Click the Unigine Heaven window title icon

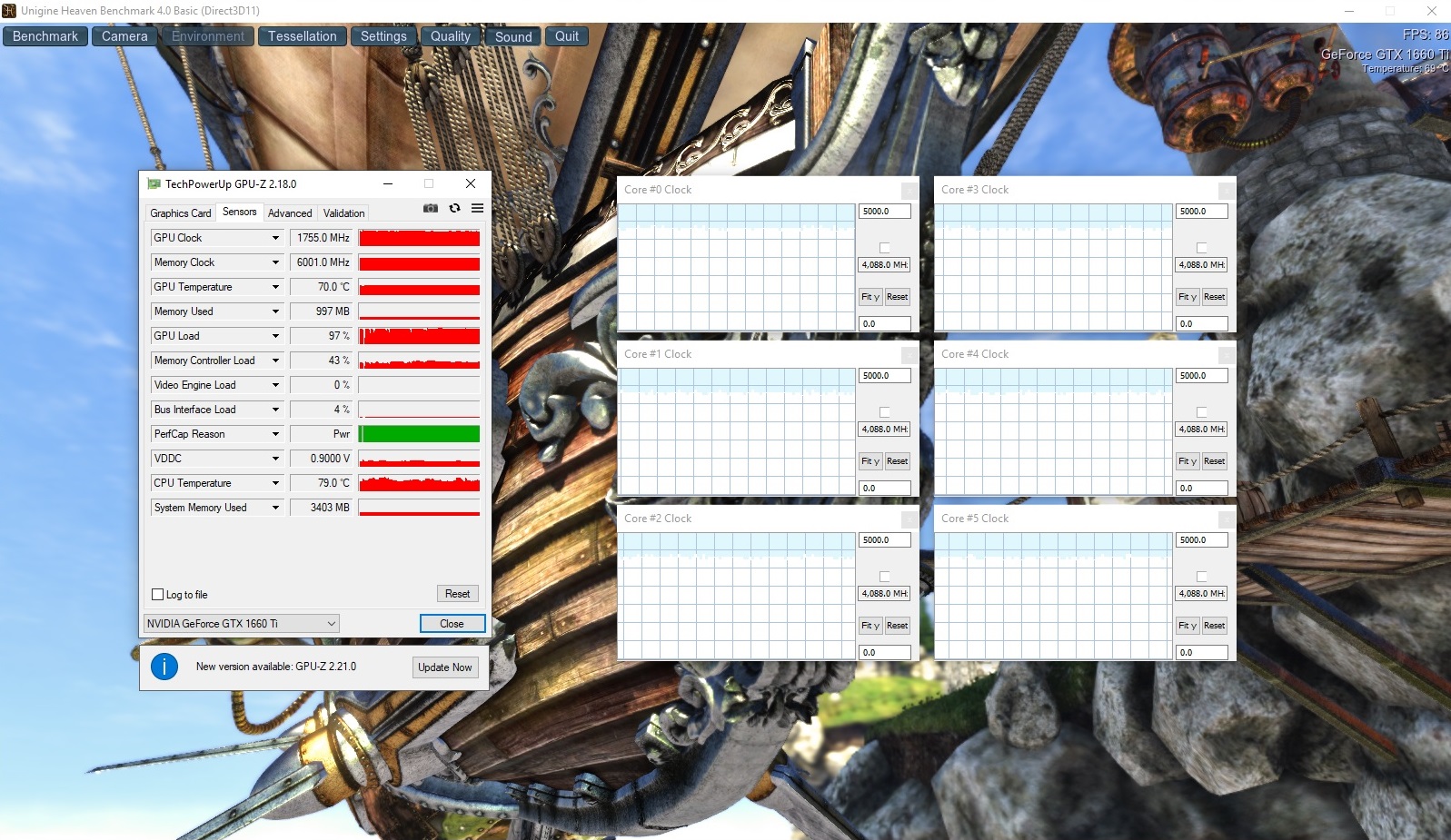click(x=9, y=11)
